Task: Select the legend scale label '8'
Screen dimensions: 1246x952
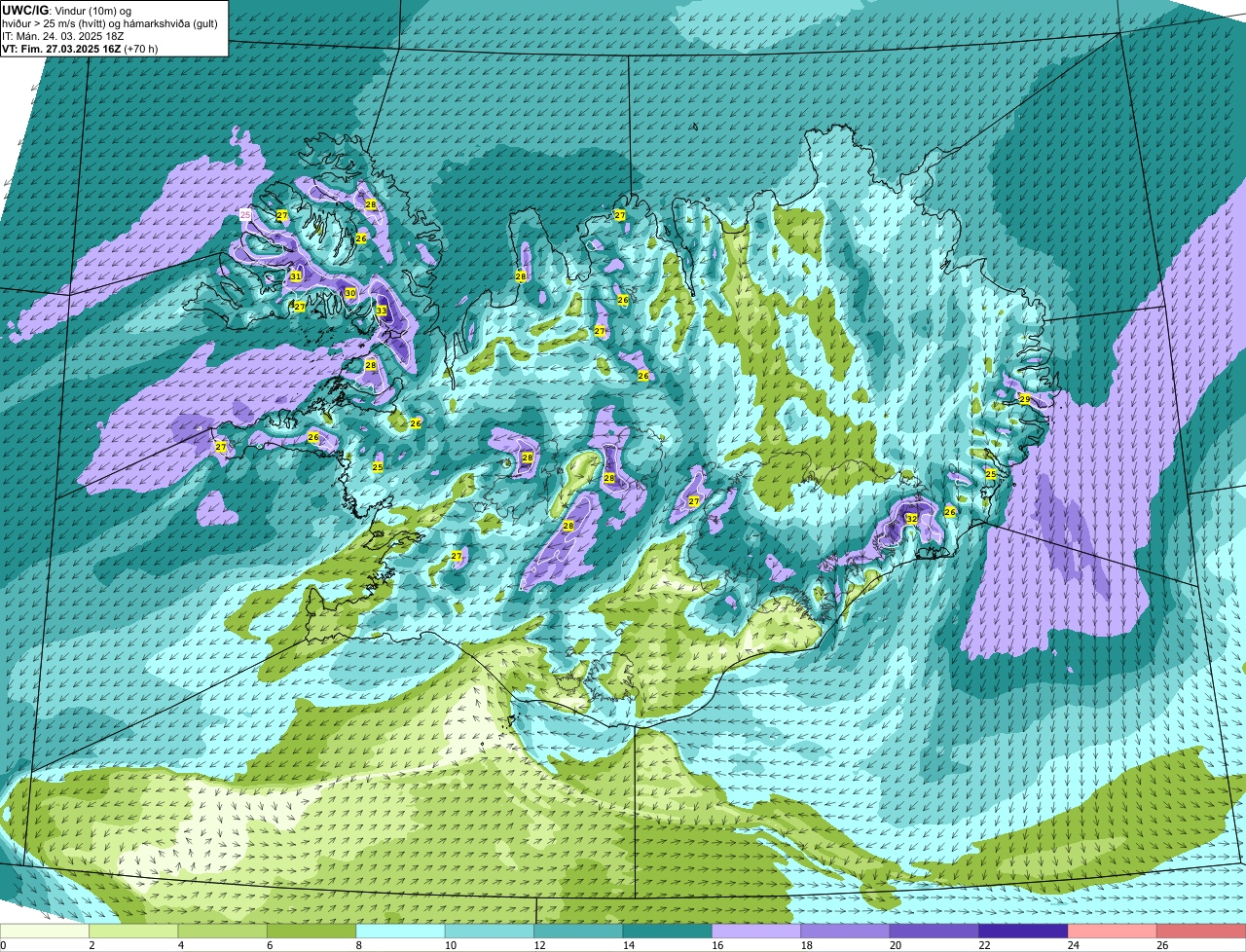Action: click(358, 944)
